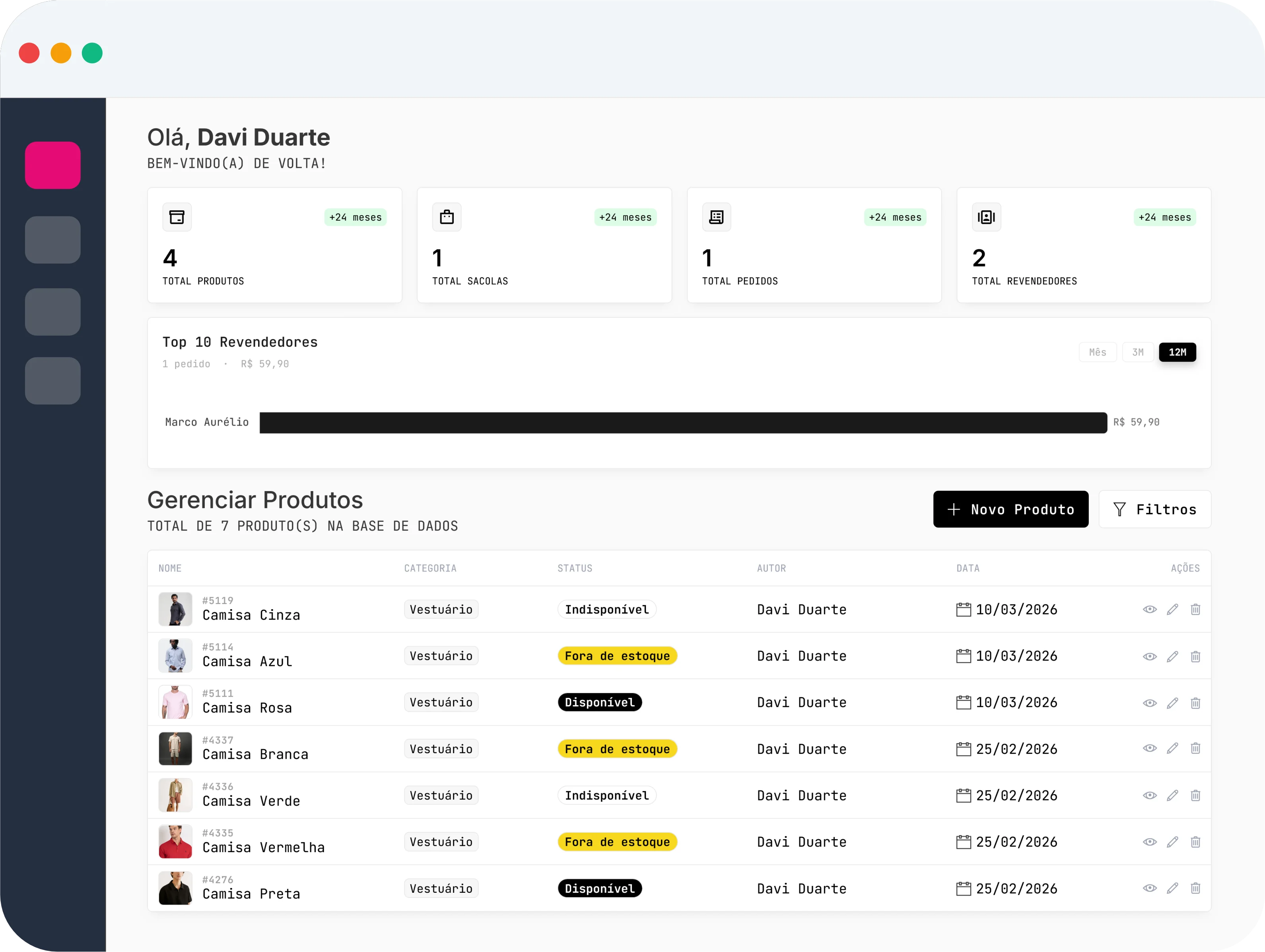The height and width of the screenshot is (952, 1265).
Task: Click the Total Pedidos receipt icon
Action: pyautogui.click(x=716, y=217)
